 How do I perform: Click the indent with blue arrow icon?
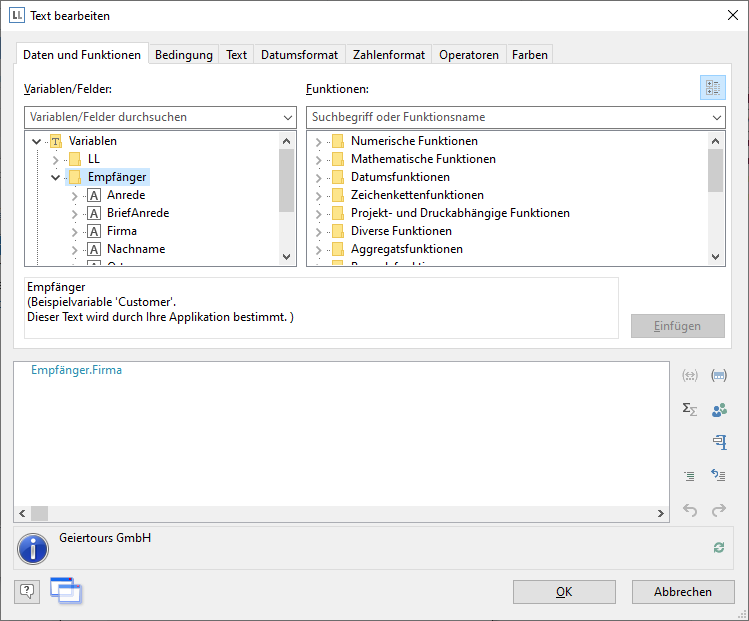click(x=718, y=476)
